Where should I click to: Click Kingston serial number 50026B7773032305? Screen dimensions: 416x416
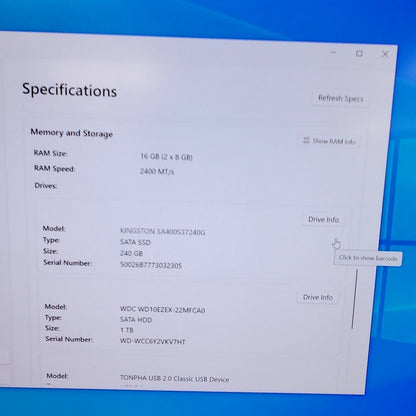(x=151, y=265)
